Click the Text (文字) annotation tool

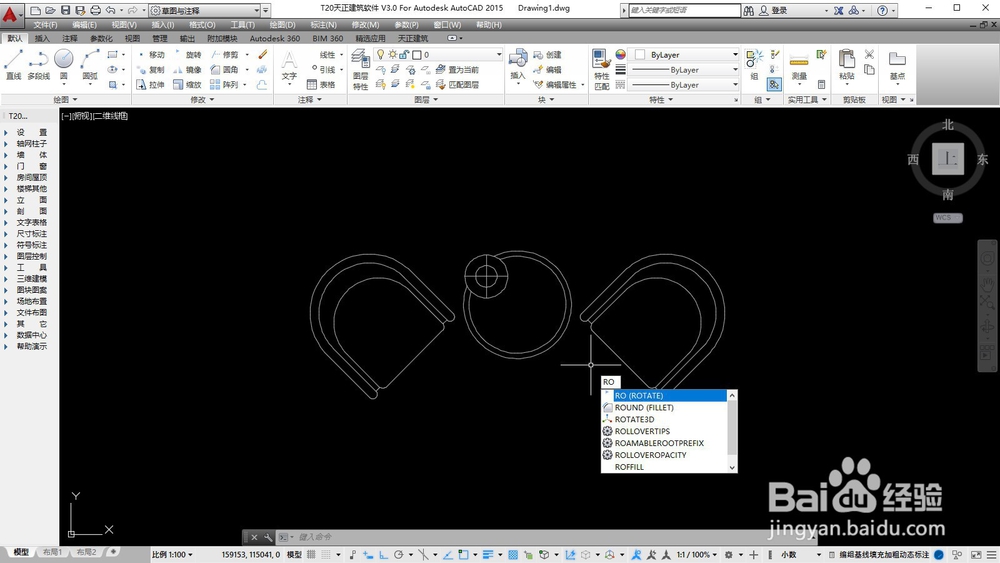click(x=289, y=68)
